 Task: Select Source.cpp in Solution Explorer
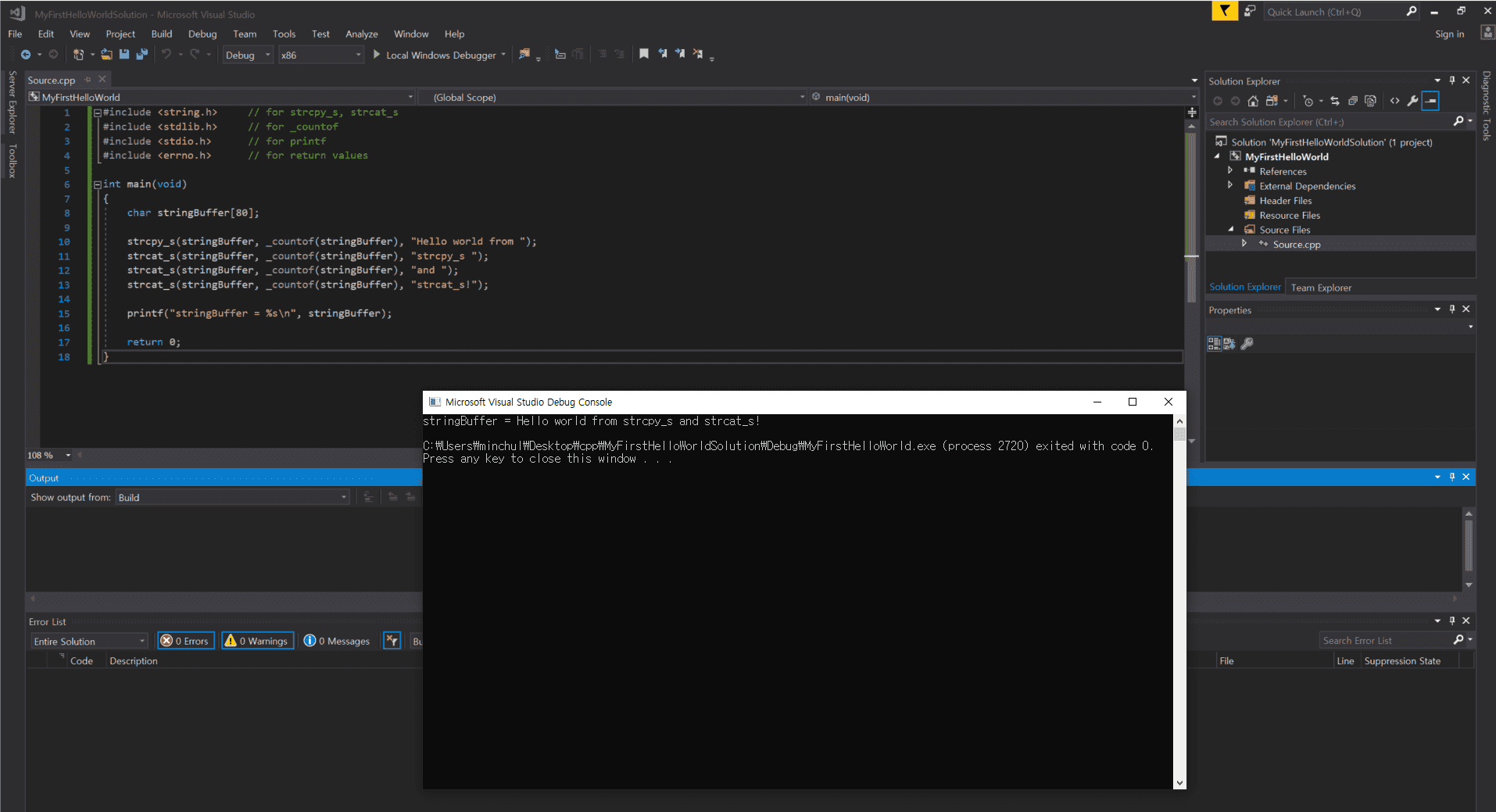pos(1297,244)
